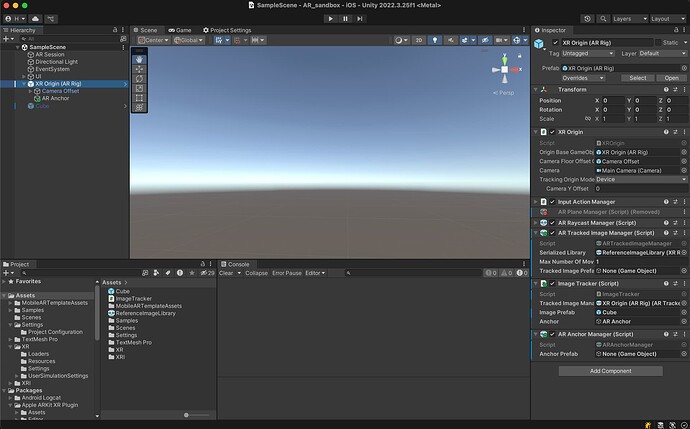Select the AR Session object in Hierarchy
The height and width of the screenshot is (429, 690).
pos(49,54)
